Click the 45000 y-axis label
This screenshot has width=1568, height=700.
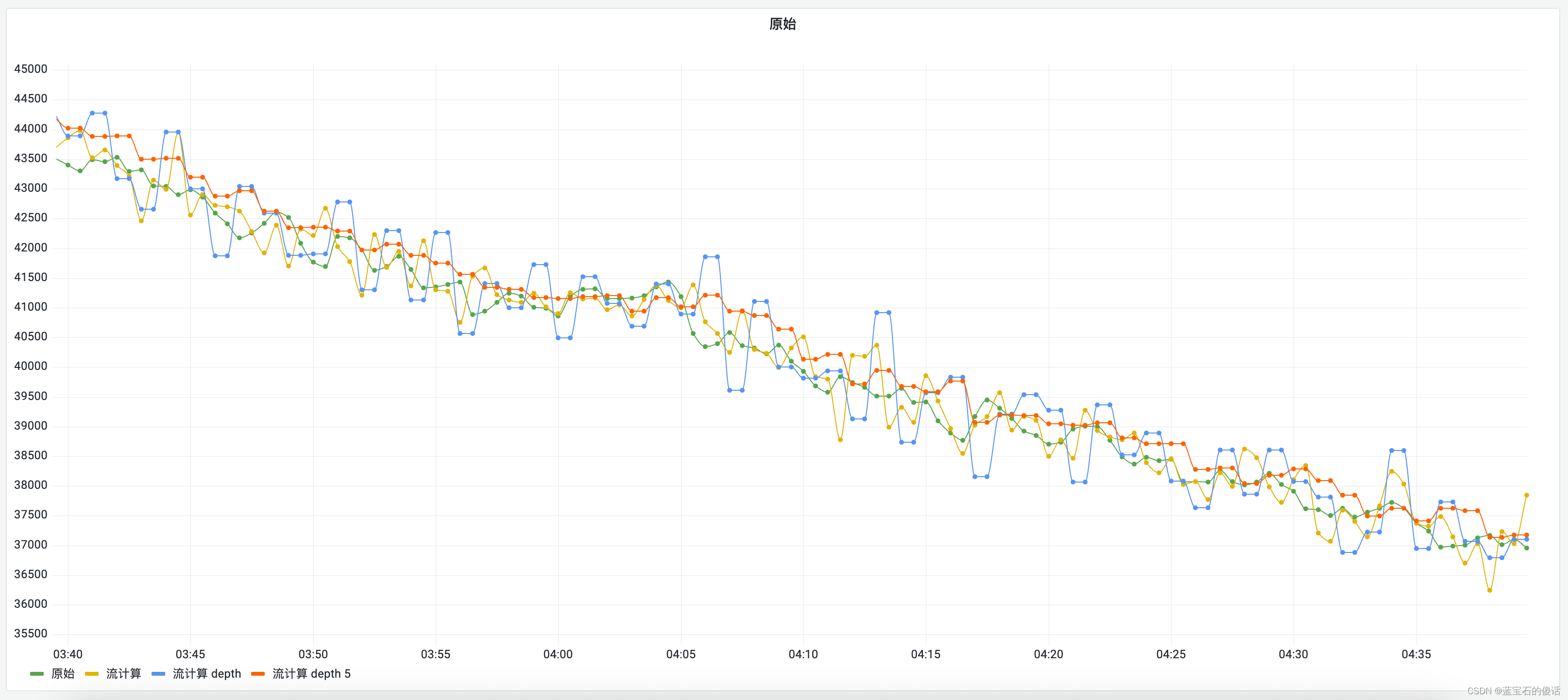pos(31,69)
